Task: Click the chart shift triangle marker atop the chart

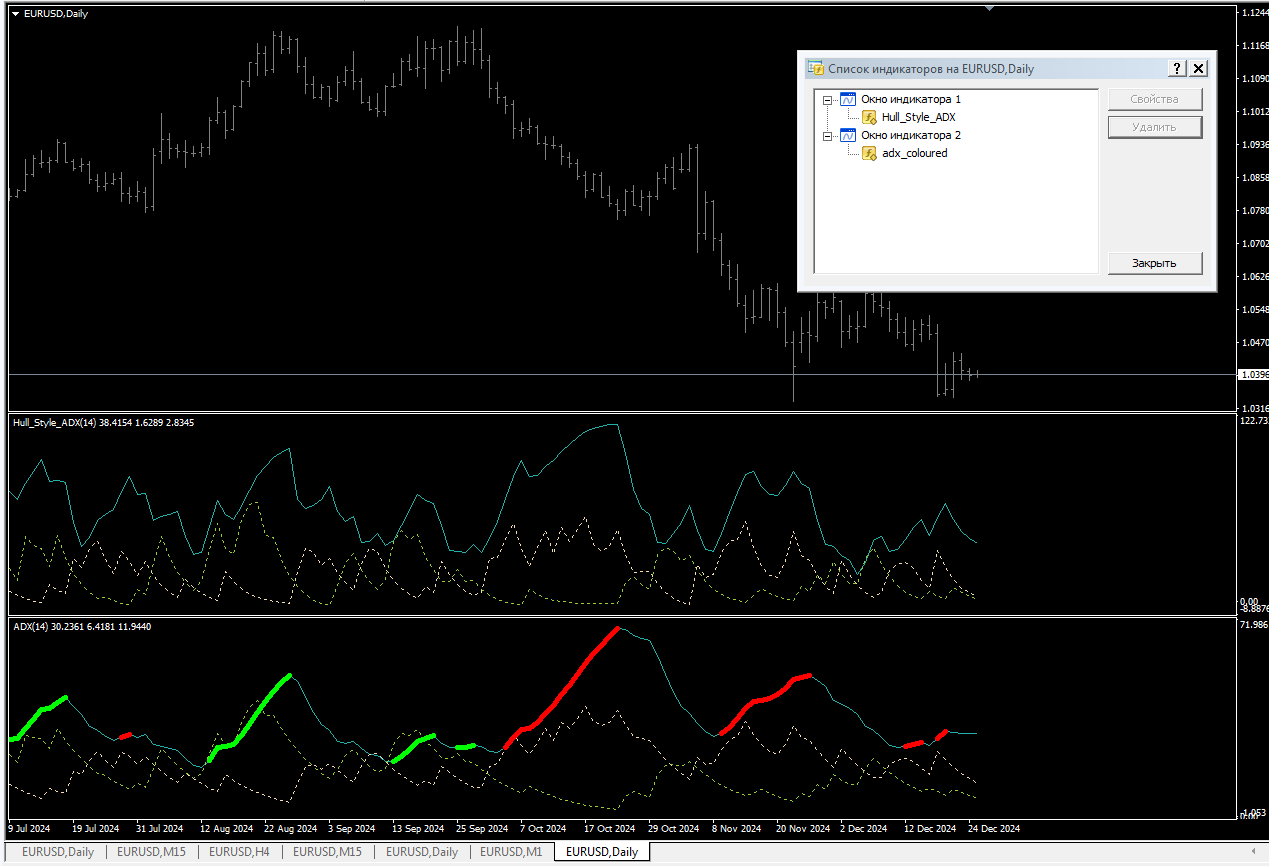Action: 989,8
